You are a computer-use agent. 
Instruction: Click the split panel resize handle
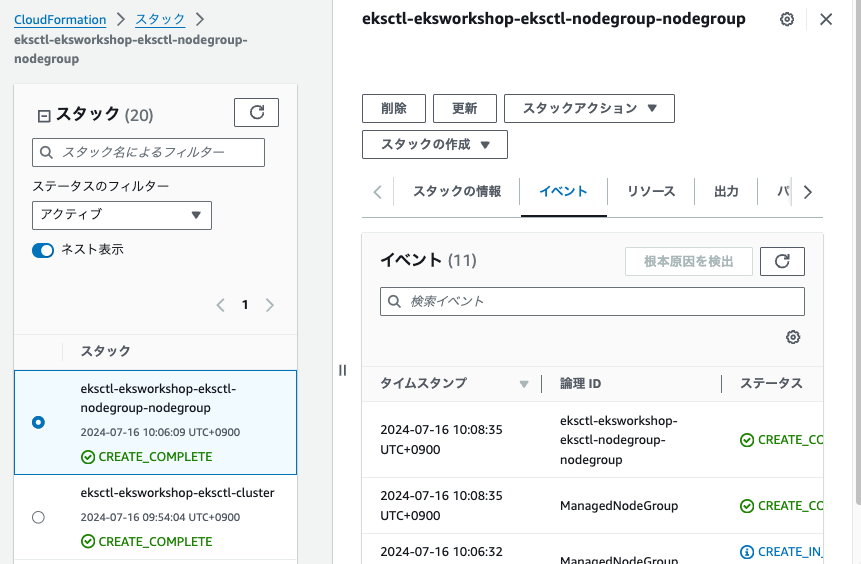click(343, 370)
